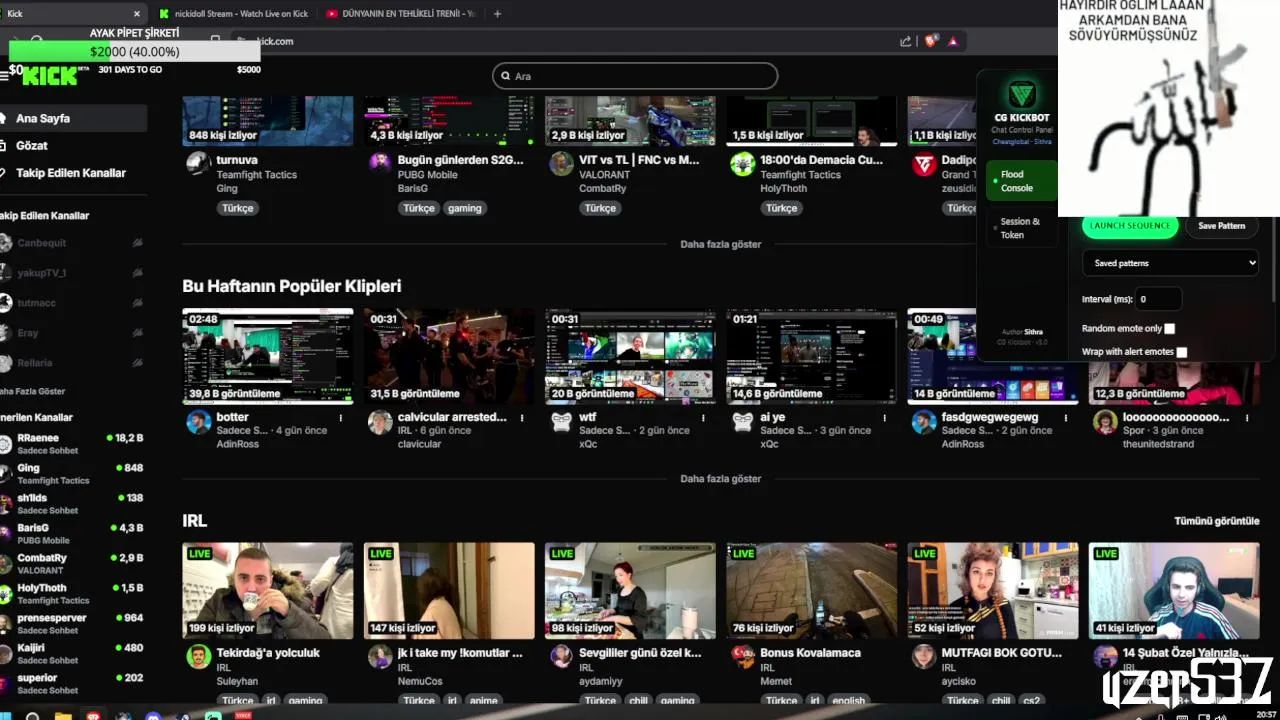Toggle notification bell for Canbequit channel
Viewport: 1280px width, 720px height.
tap(137, 243)
